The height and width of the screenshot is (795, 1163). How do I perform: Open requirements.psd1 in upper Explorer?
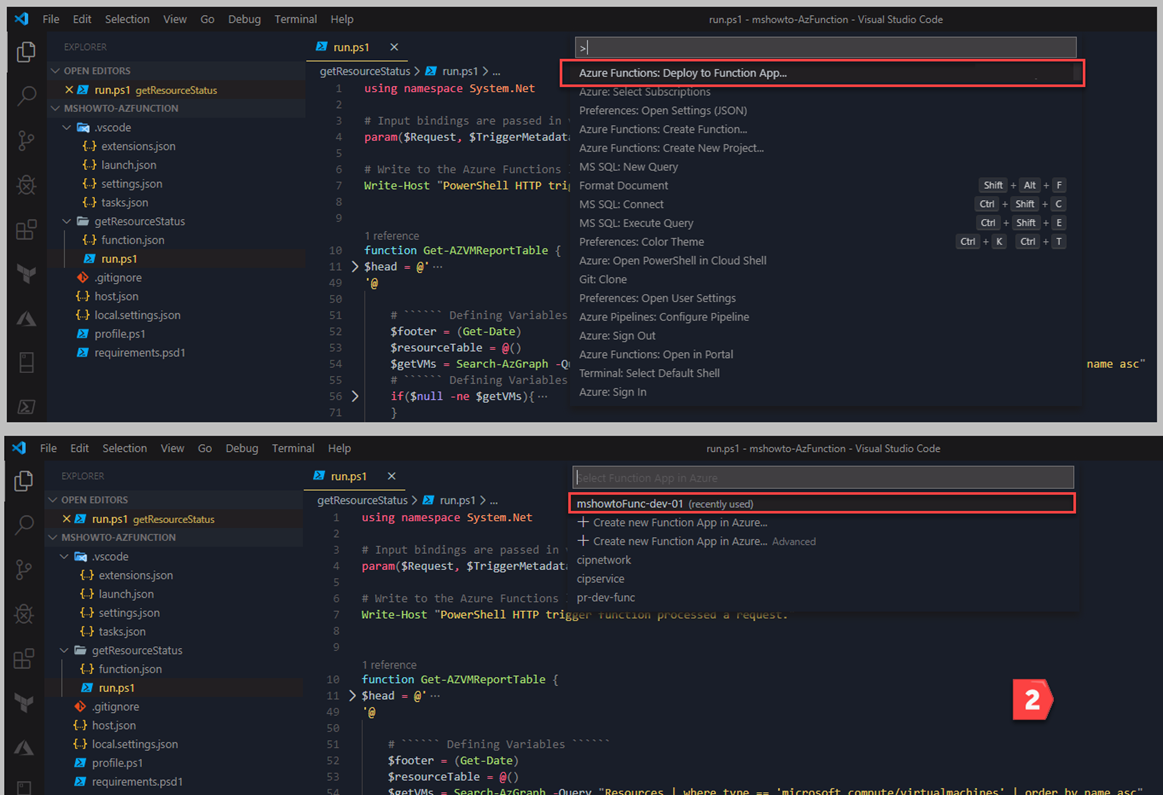pyautogui.click(x=139, y=352)
